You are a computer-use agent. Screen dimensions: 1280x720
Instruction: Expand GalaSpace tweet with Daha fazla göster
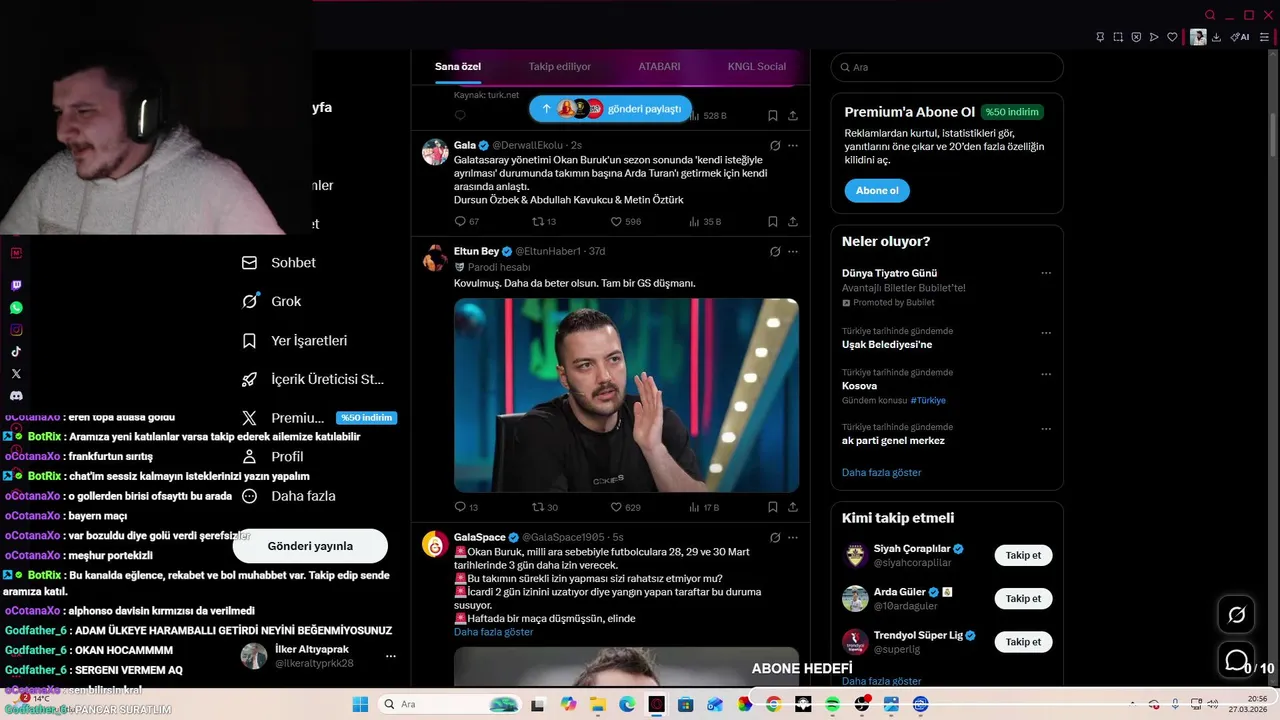[x=493, y=632]
